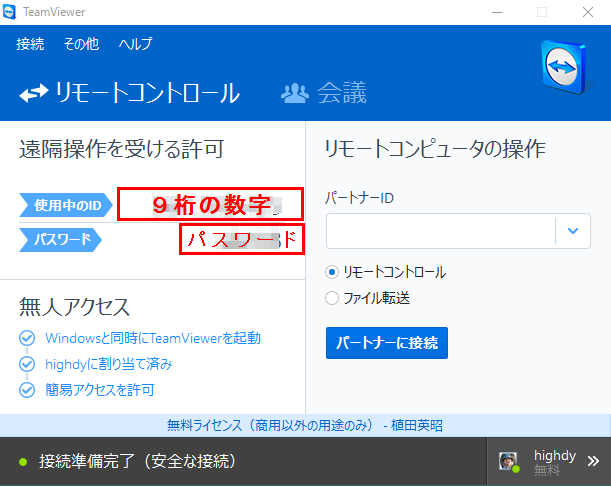Click the パートナーID field label

pos(359,198)
